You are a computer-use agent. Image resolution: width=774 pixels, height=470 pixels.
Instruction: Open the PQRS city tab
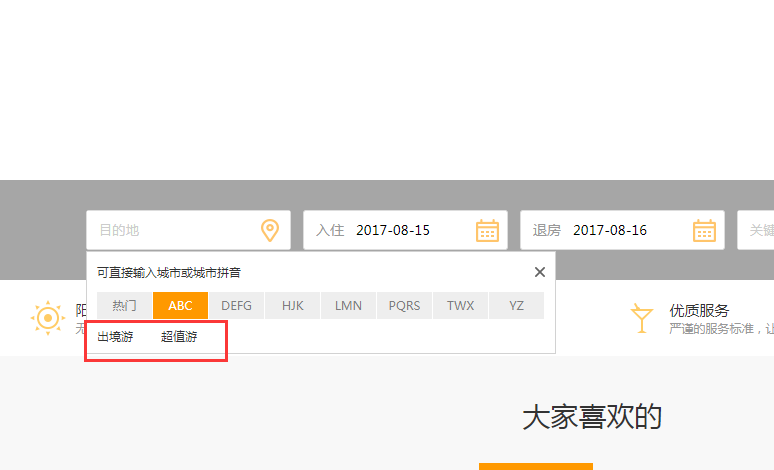tap(405, 306)
